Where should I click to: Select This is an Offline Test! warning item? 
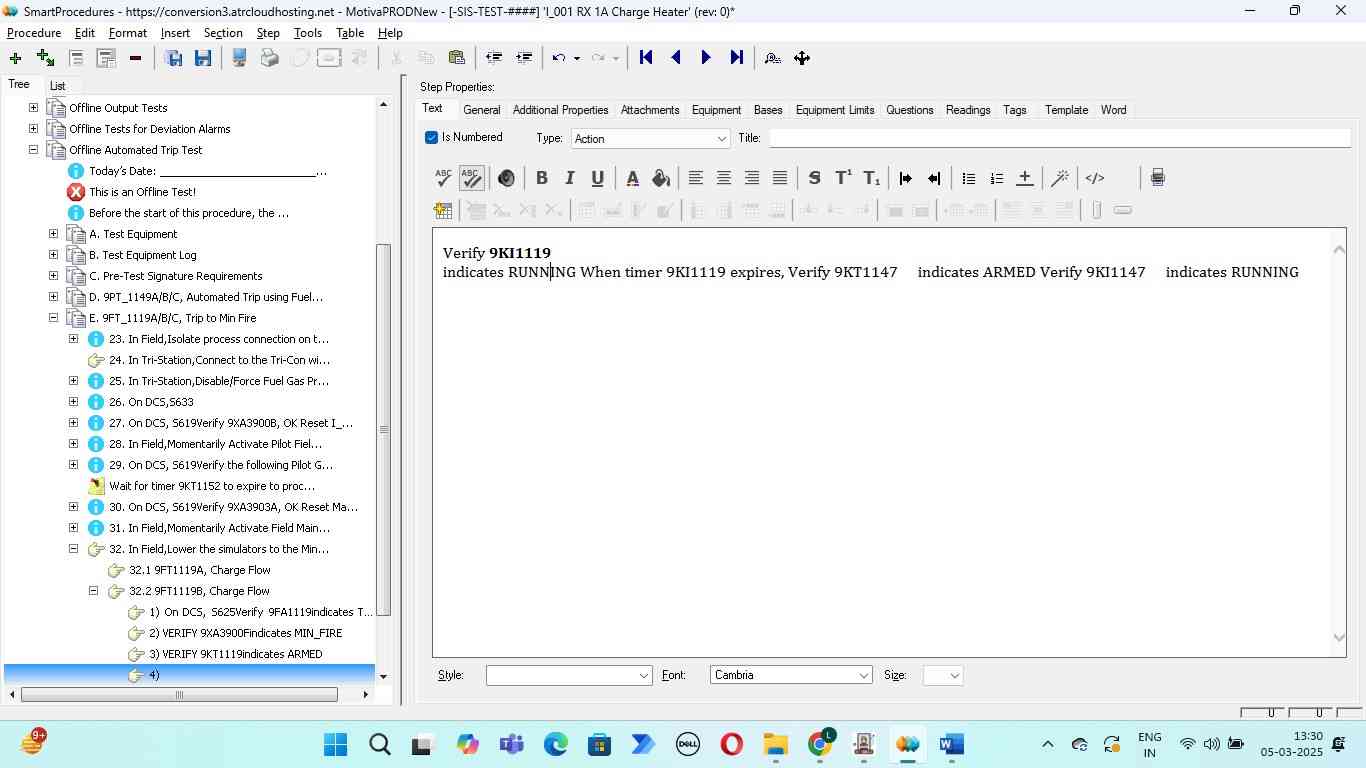click(x=142, y=192)
